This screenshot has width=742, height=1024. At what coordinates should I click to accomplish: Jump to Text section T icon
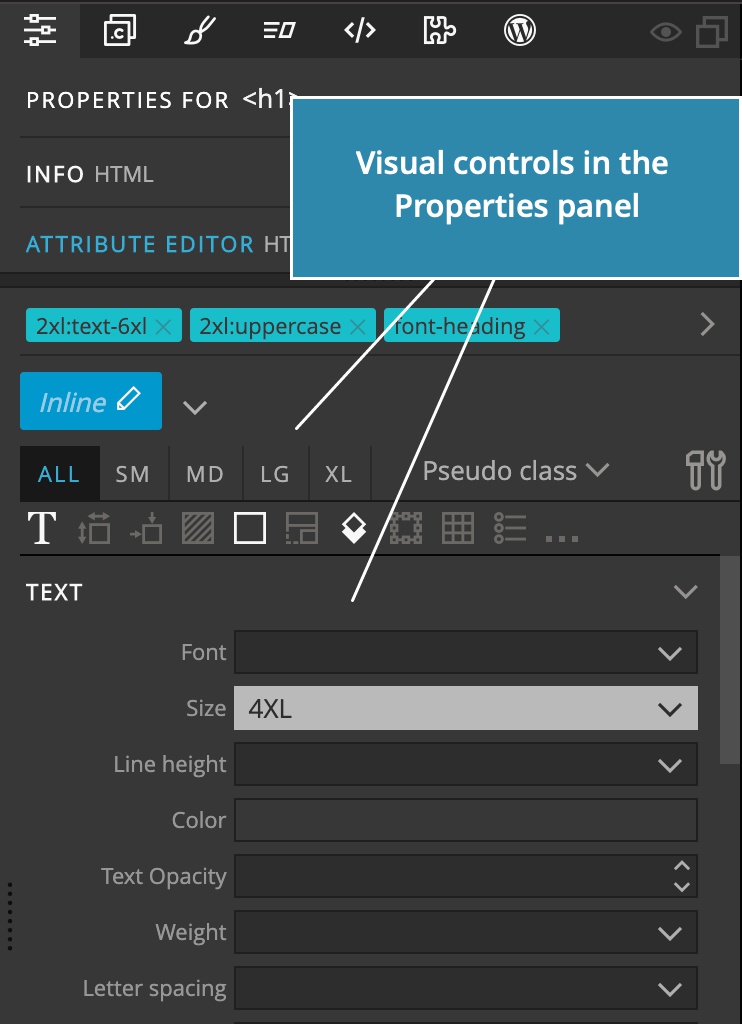tap(41, 528)
